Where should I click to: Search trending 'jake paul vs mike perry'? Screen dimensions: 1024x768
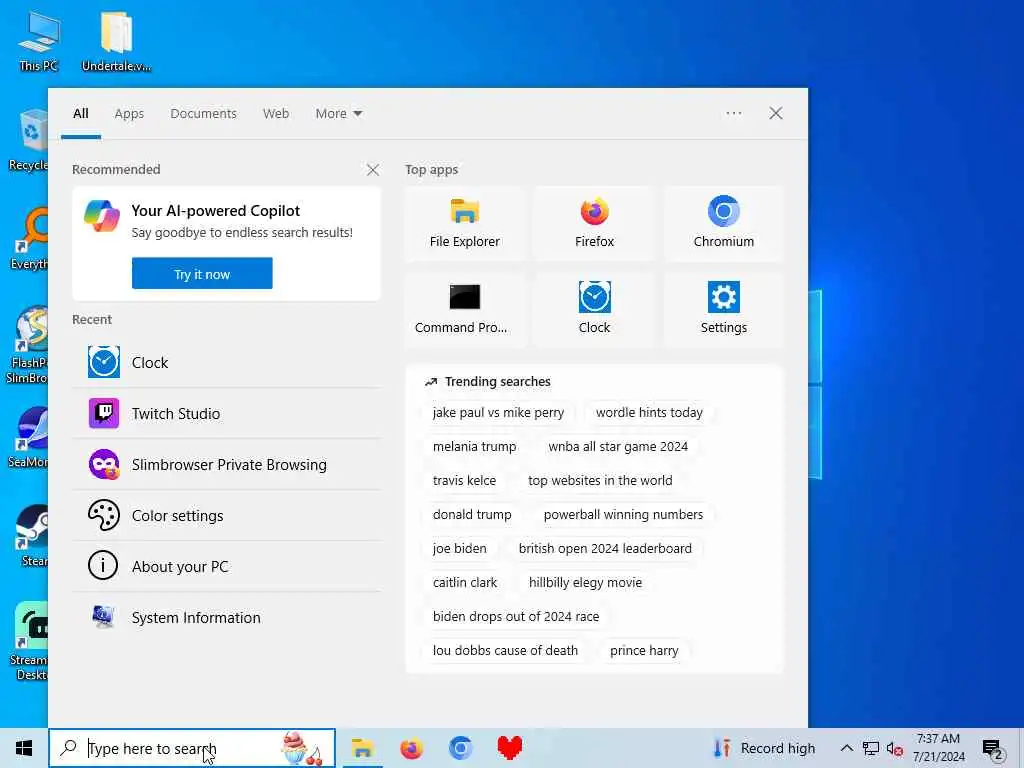tap(498, 413)
